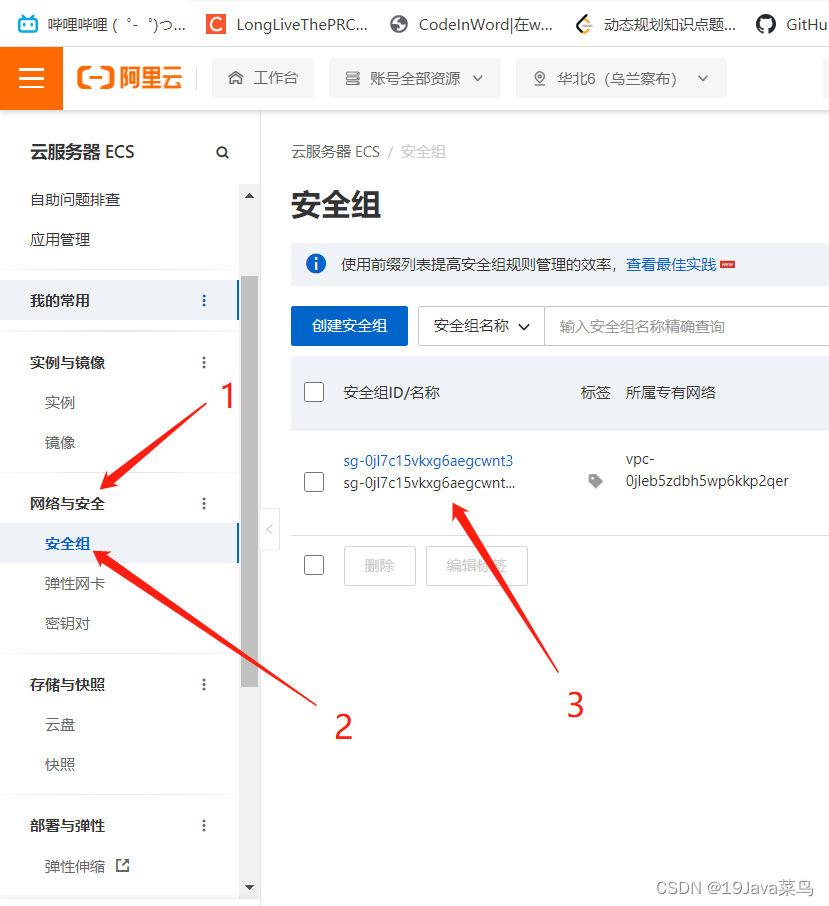Open the 华北6（乌兰察布）region dropdown

621,78
